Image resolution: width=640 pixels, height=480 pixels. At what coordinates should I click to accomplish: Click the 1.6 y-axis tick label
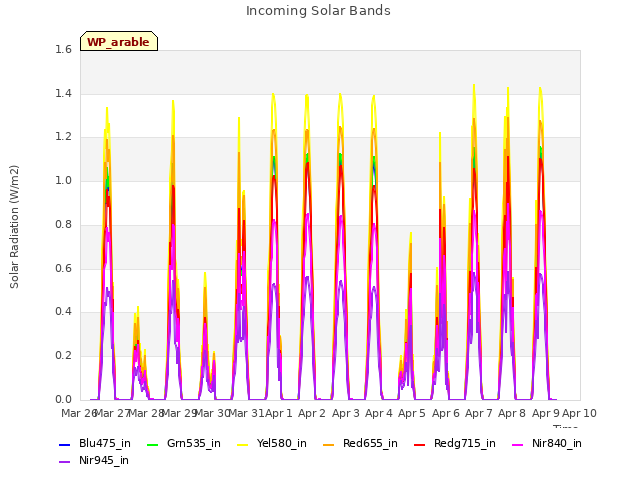click(x=63, y=49)
